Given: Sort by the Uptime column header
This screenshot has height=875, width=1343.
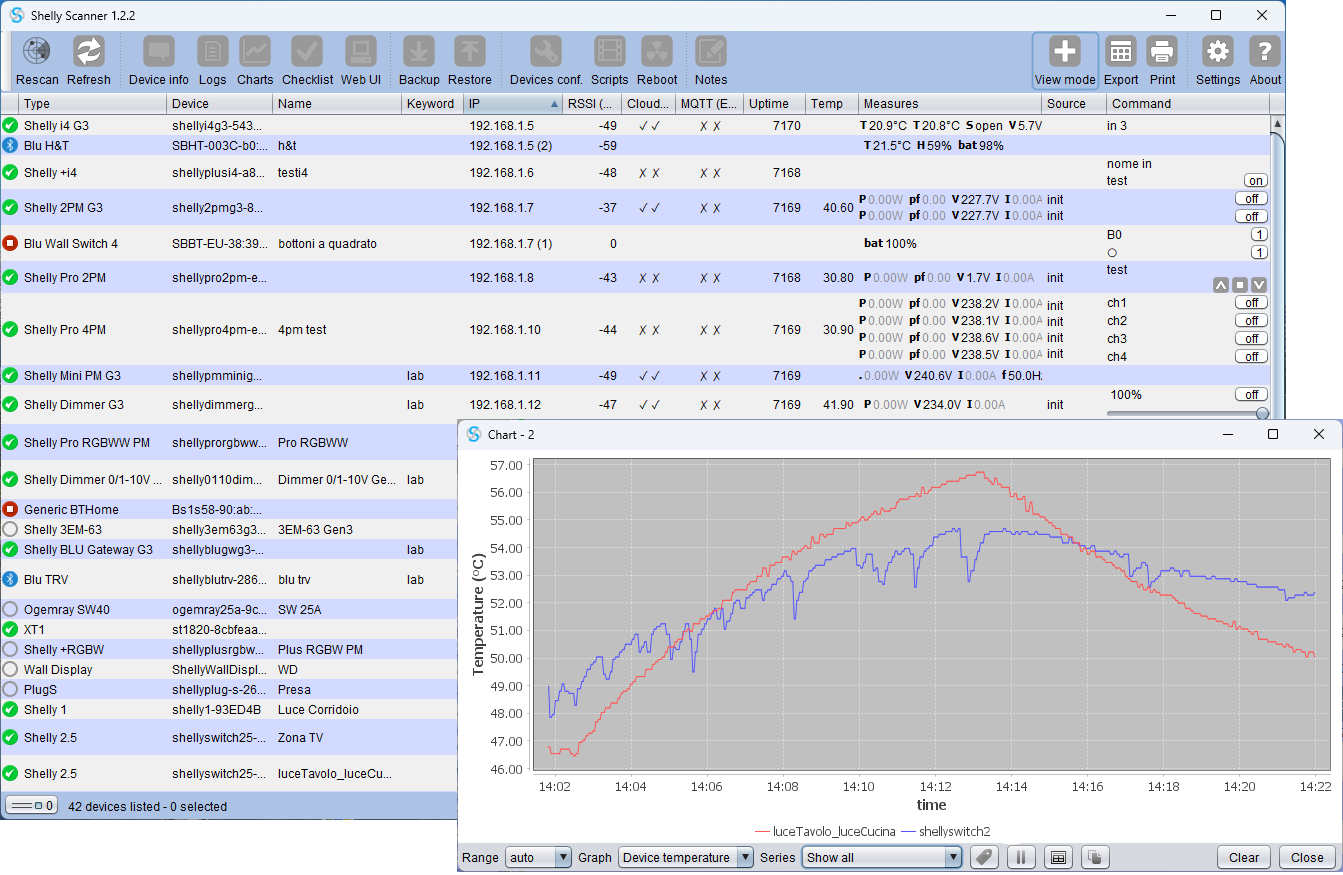Looking at the screenshot, I should point(775,103).
